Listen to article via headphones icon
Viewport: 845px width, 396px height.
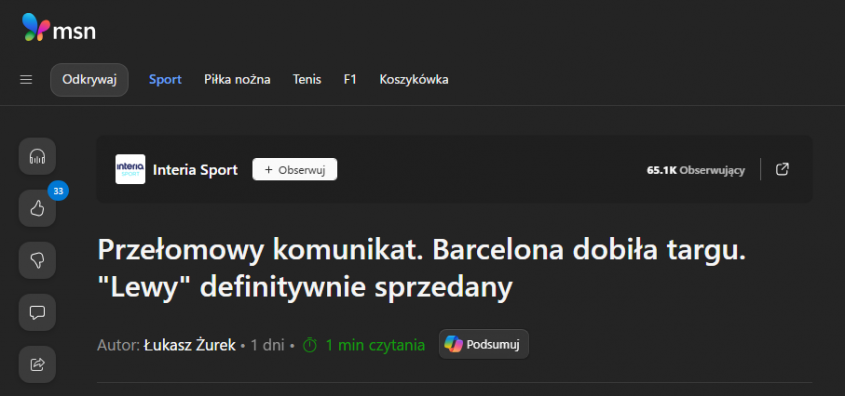click(37, 157)
